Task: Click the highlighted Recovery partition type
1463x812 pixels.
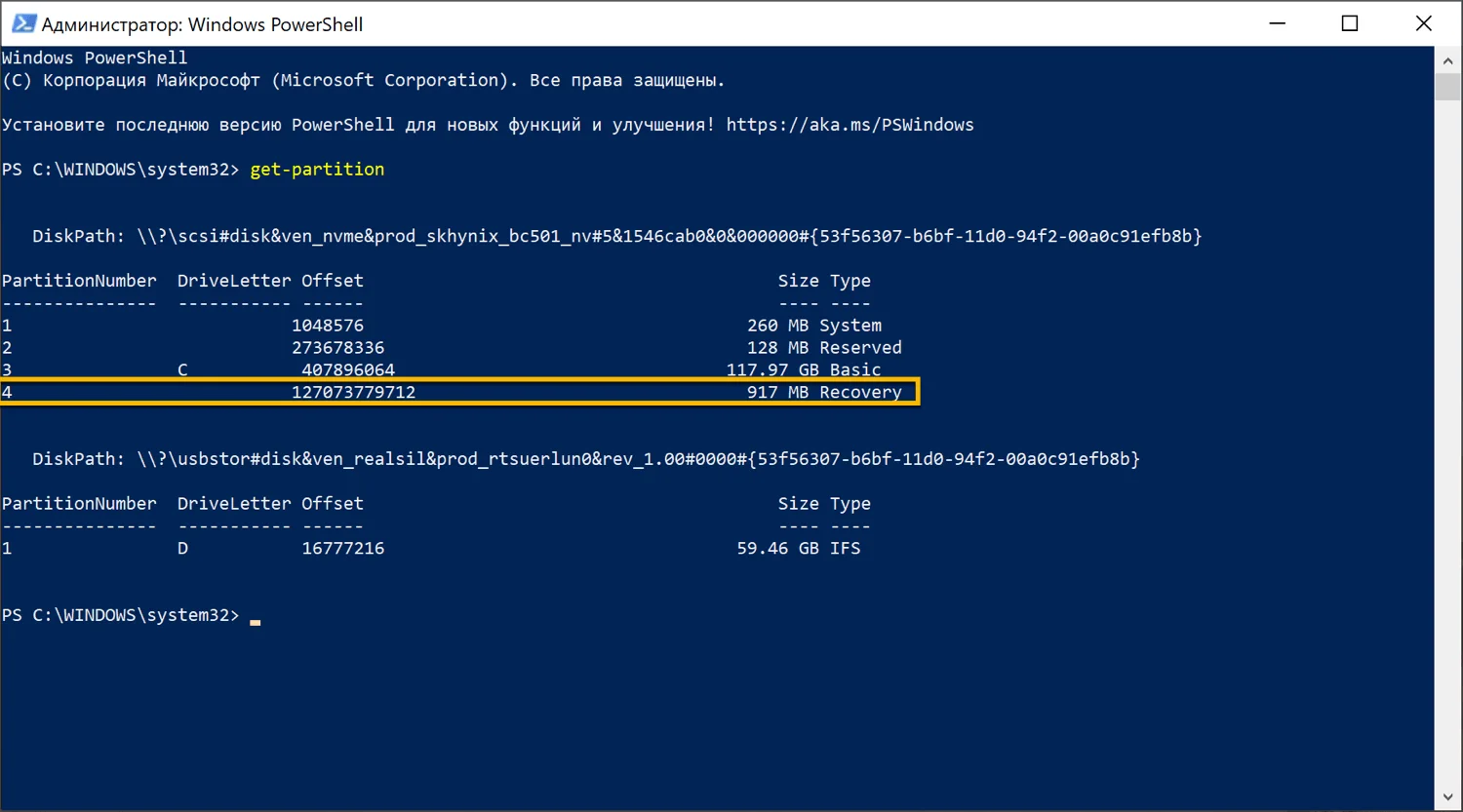Action: 860,392
